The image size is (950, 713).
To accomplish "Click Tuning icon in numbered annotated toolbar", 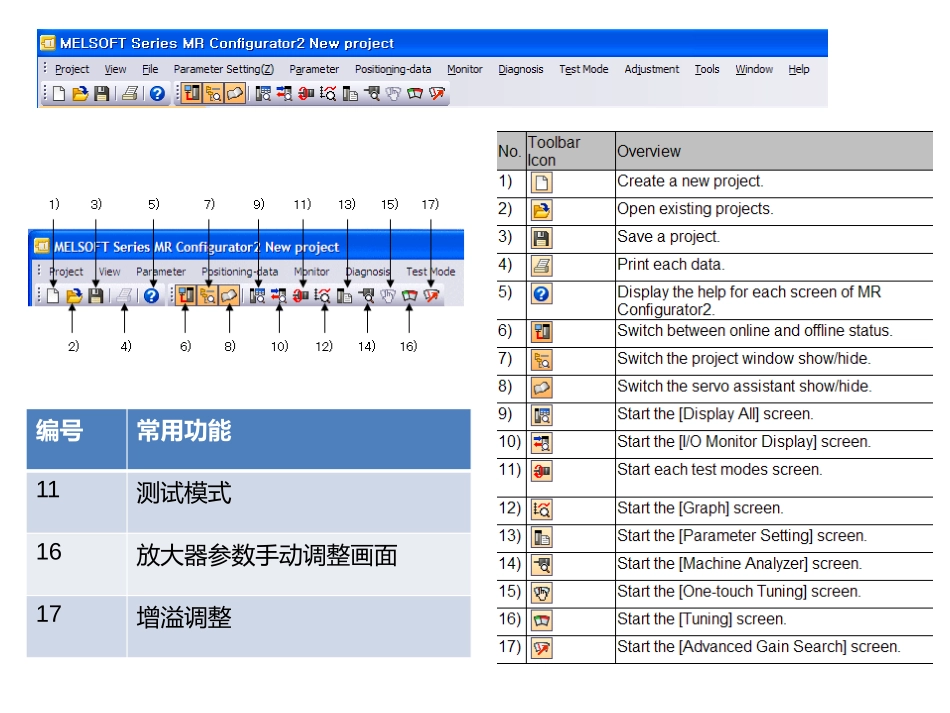I will (x=410, y=296).
